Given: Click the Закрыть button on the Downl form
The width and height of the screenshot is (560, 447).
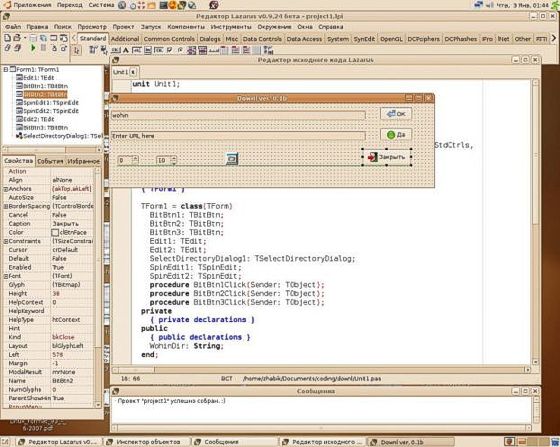Looking at the screenshot, I should click(387, 157).
